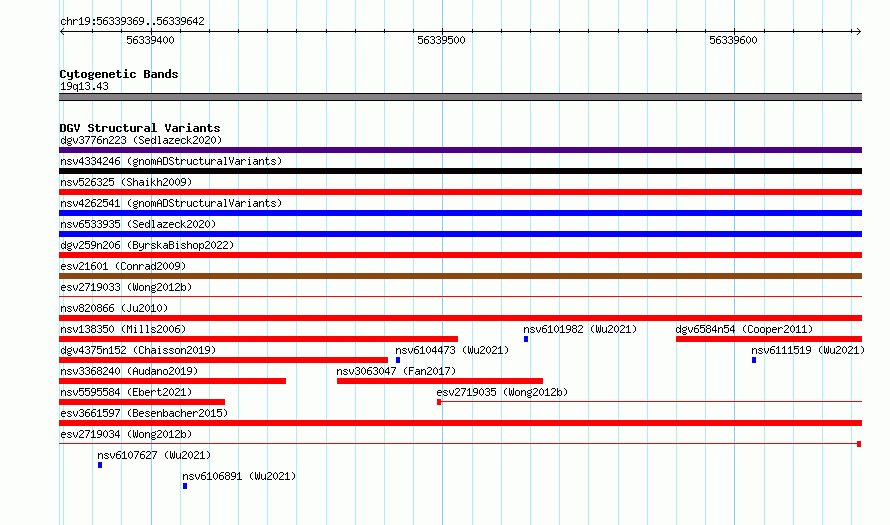This screenshot has width=890, height=525.
Task: Click the esv2719034 (Wong2012b) label
Action: pos(126,434)
